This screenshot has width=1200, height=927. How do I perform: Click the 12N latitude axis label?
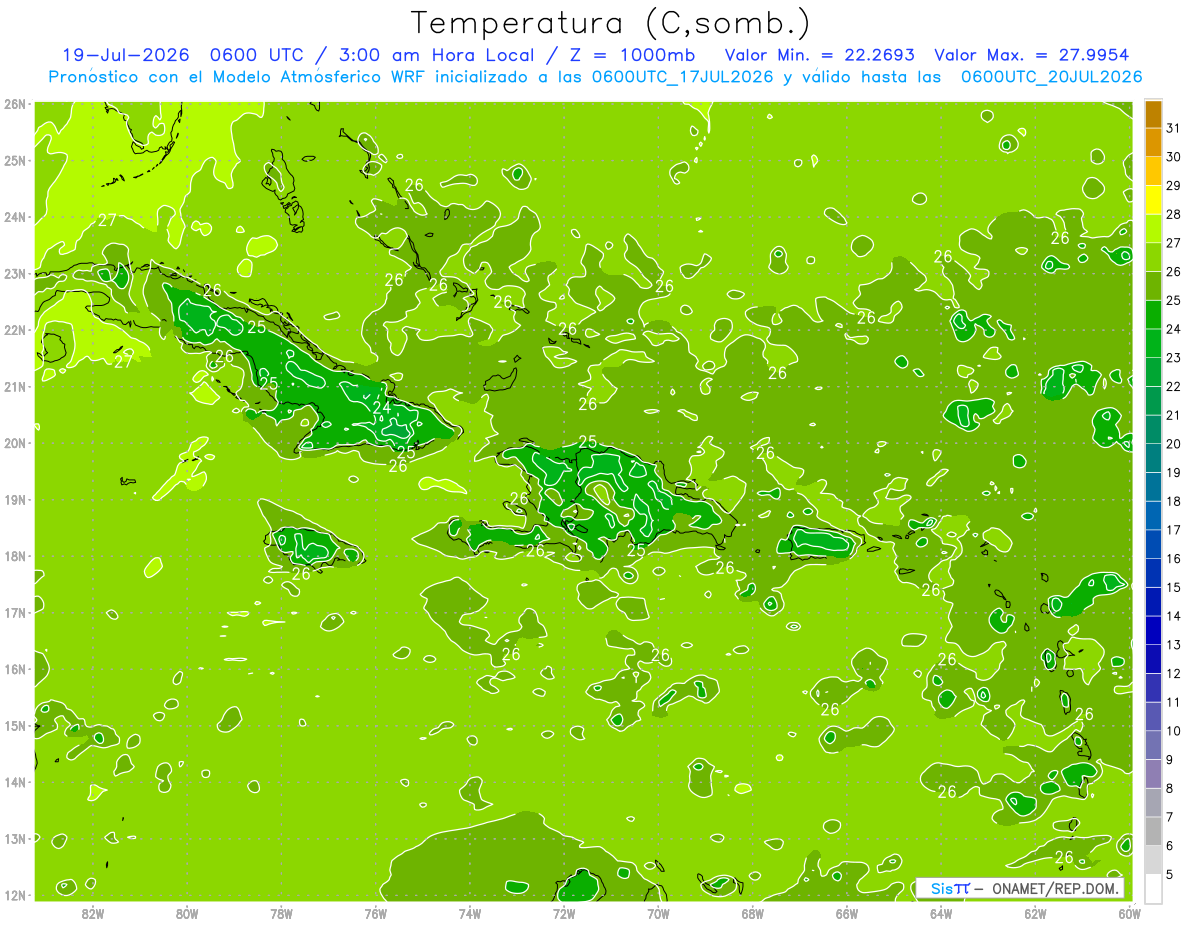pos(14,895)
